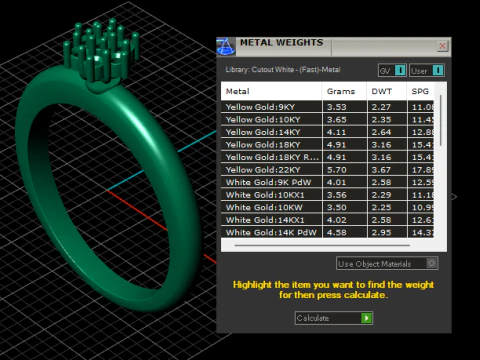This screenshot has width=480, height=360.
Task: Click the Metal Weights scale icon
Action: (226, 47)
